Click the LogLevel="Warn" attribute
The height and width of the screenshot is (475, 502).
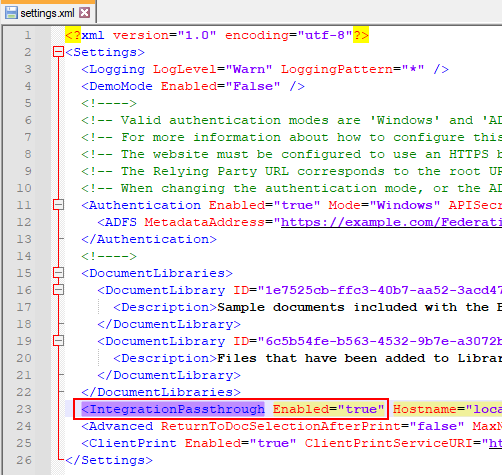(x=212, y=69)
